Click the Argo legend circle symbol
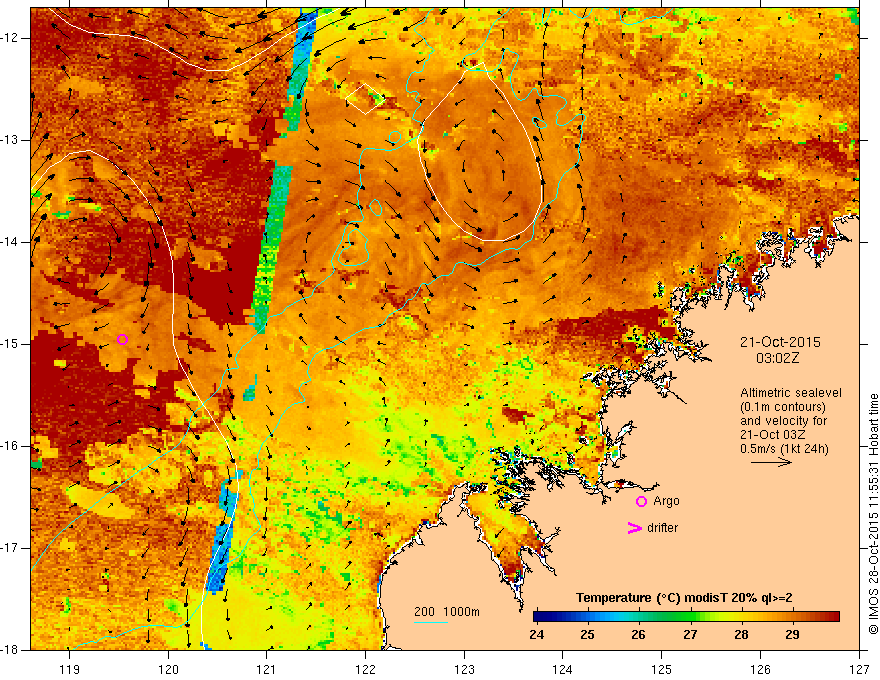This screenshot has height=680, width=880. pos(641,502)
